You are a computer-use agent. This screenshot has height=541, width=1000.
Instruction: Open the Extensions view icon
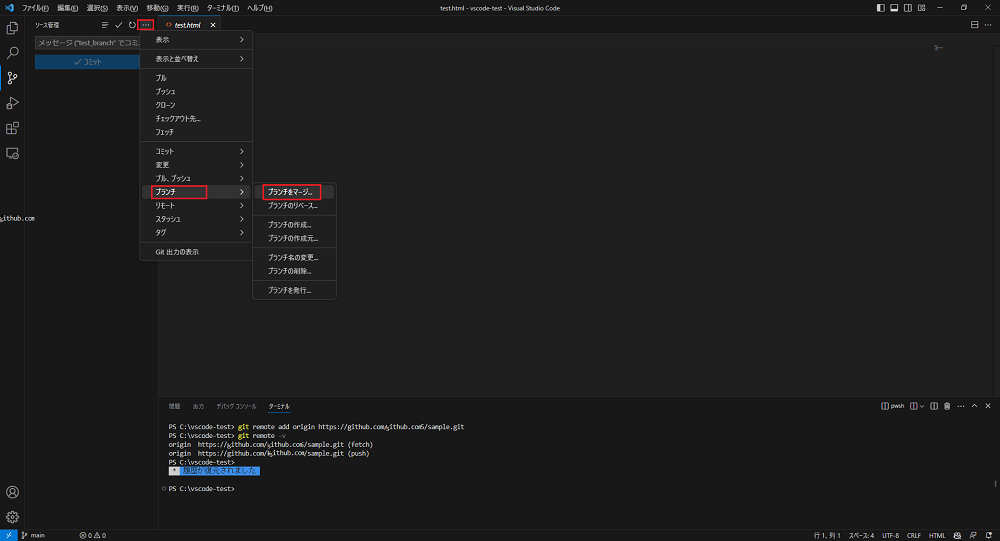[x=12, y=128]
